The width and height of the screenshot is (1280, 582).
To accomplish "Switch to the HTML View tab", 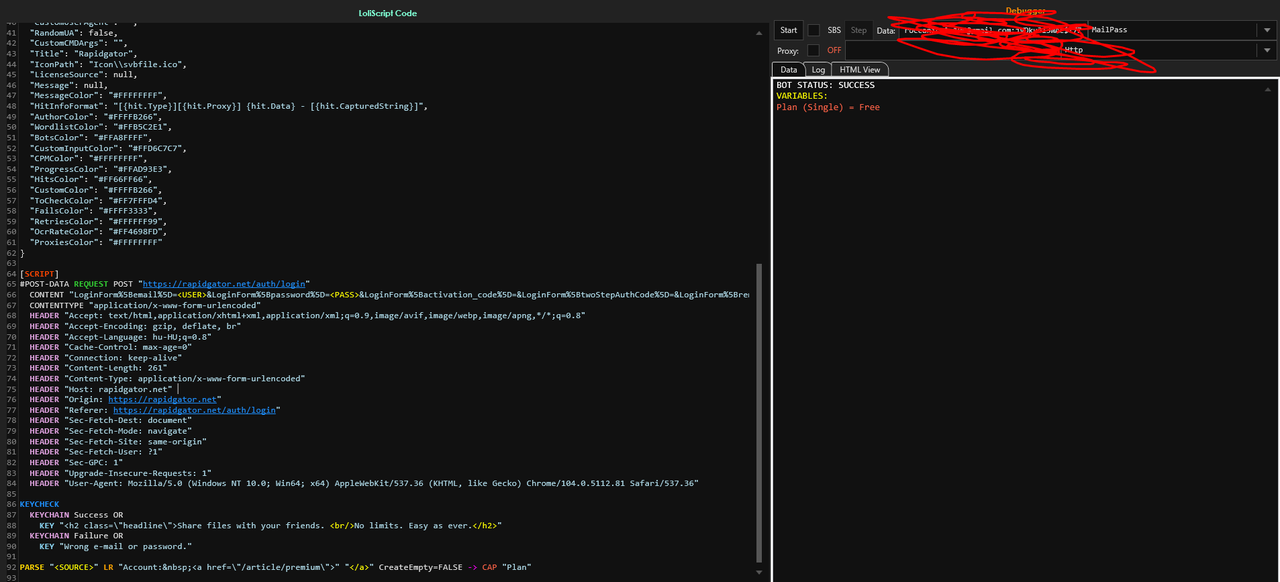I will (860, 70).
